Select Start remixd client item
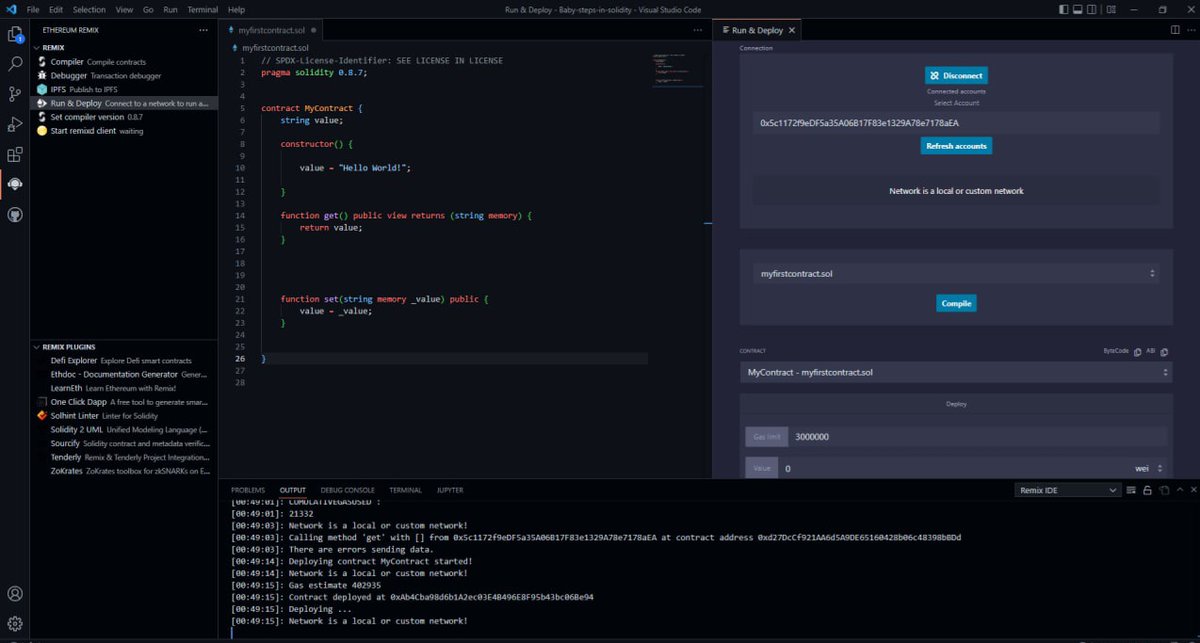 [x=123, y=131]
